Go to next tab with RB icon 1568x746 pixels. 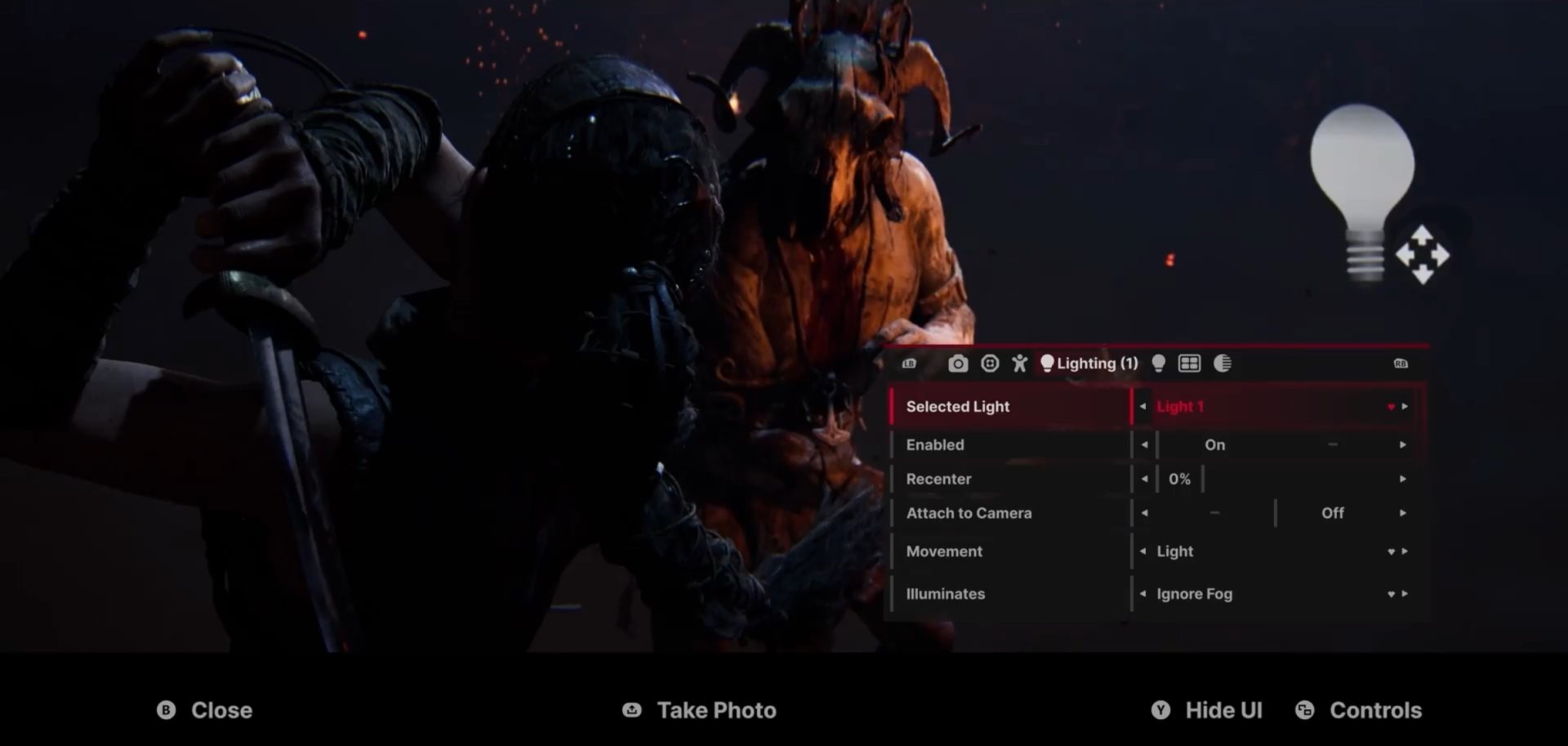(x=1401, y=364)
